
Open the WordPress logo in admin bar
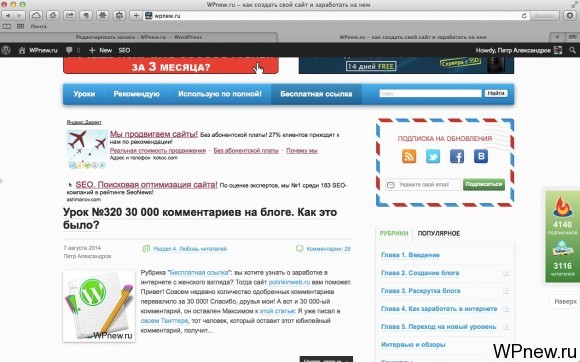tap(6, 50)
